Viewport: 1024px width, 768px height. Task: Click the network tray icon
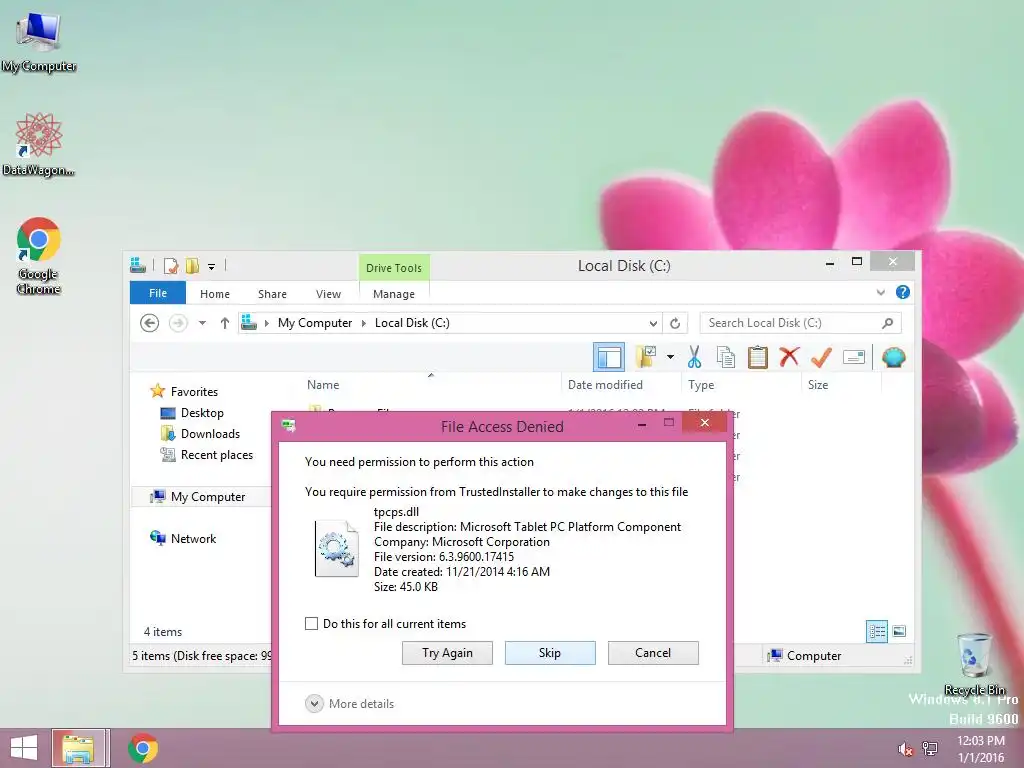(930, 749)
